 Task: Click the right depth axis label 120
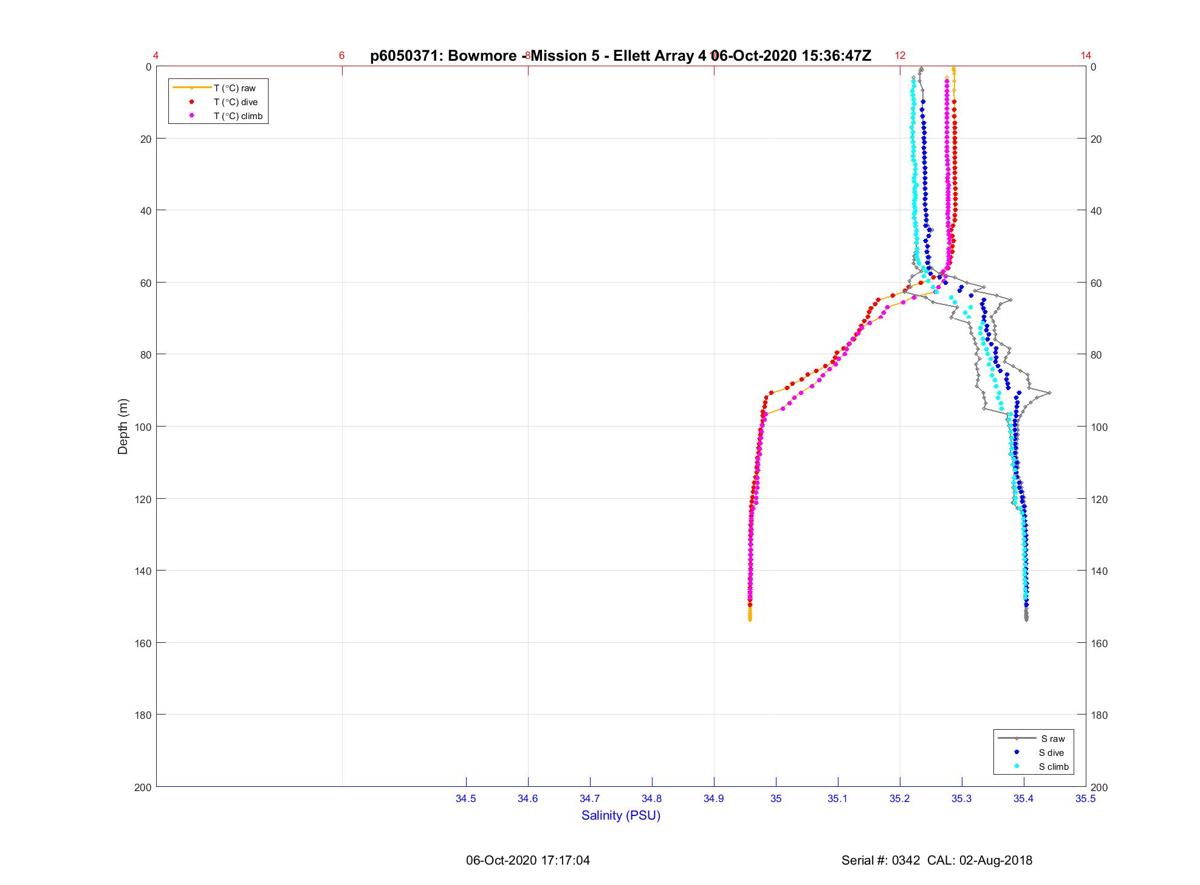coord(1101,499)
